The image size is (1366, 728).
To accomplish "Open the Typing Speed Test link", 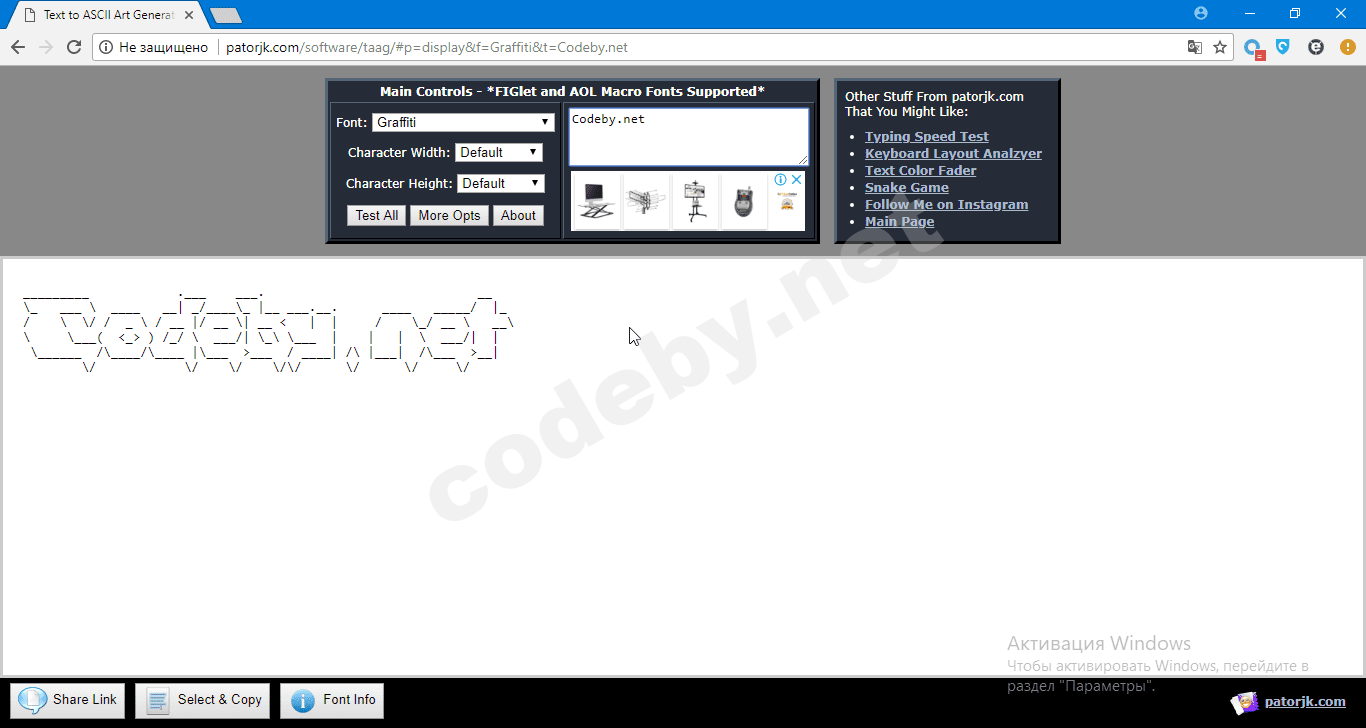I will coord(927,136).
